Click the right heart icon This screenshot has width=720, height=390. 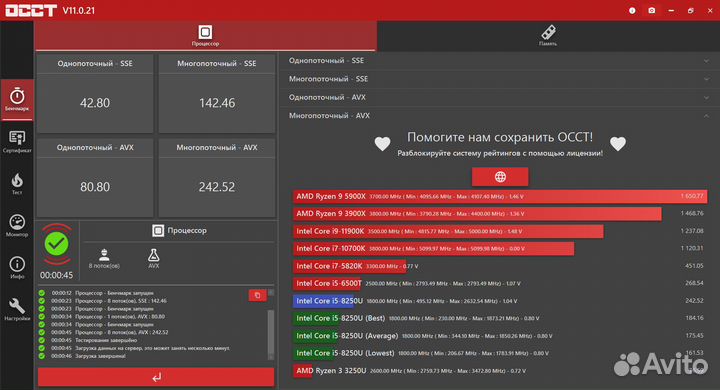[x=618, y=144]
